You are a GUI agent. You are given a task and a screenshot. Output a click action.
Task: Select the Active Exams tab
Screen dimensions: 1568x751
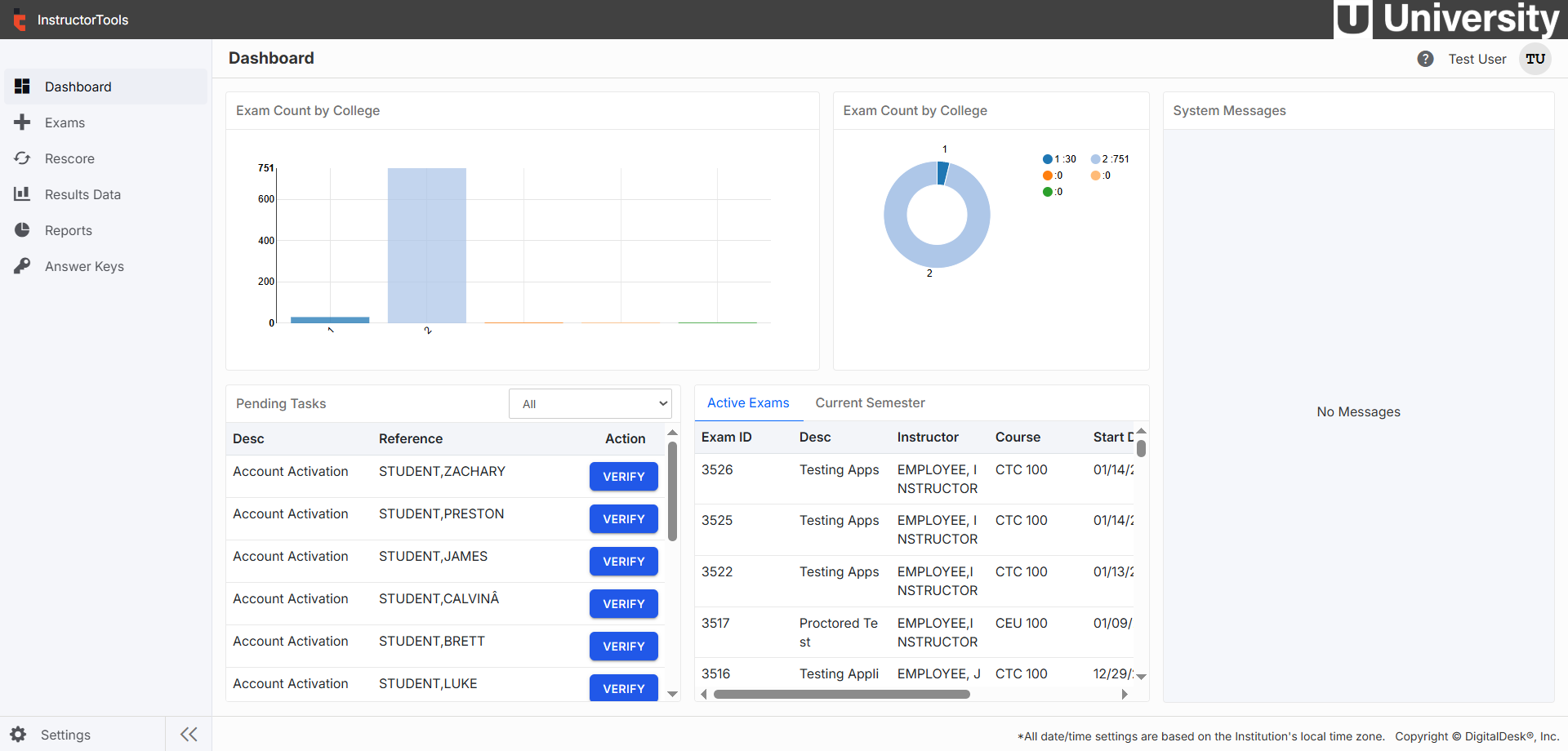(748, 402)
